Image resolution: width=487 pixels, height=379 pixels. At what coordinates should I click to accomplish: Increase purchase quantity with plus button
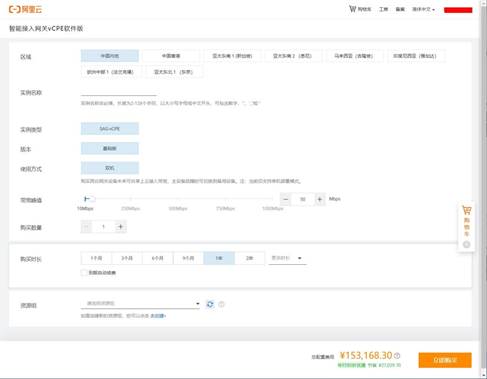[121, 227]
